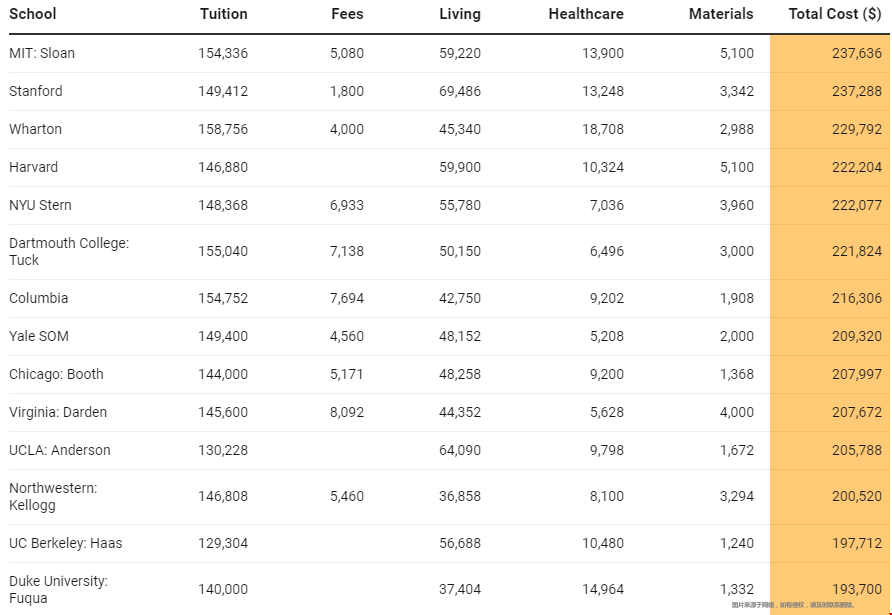Click the Living column header
Viewport: 892px width, 615px height.
tap(460, 14)
